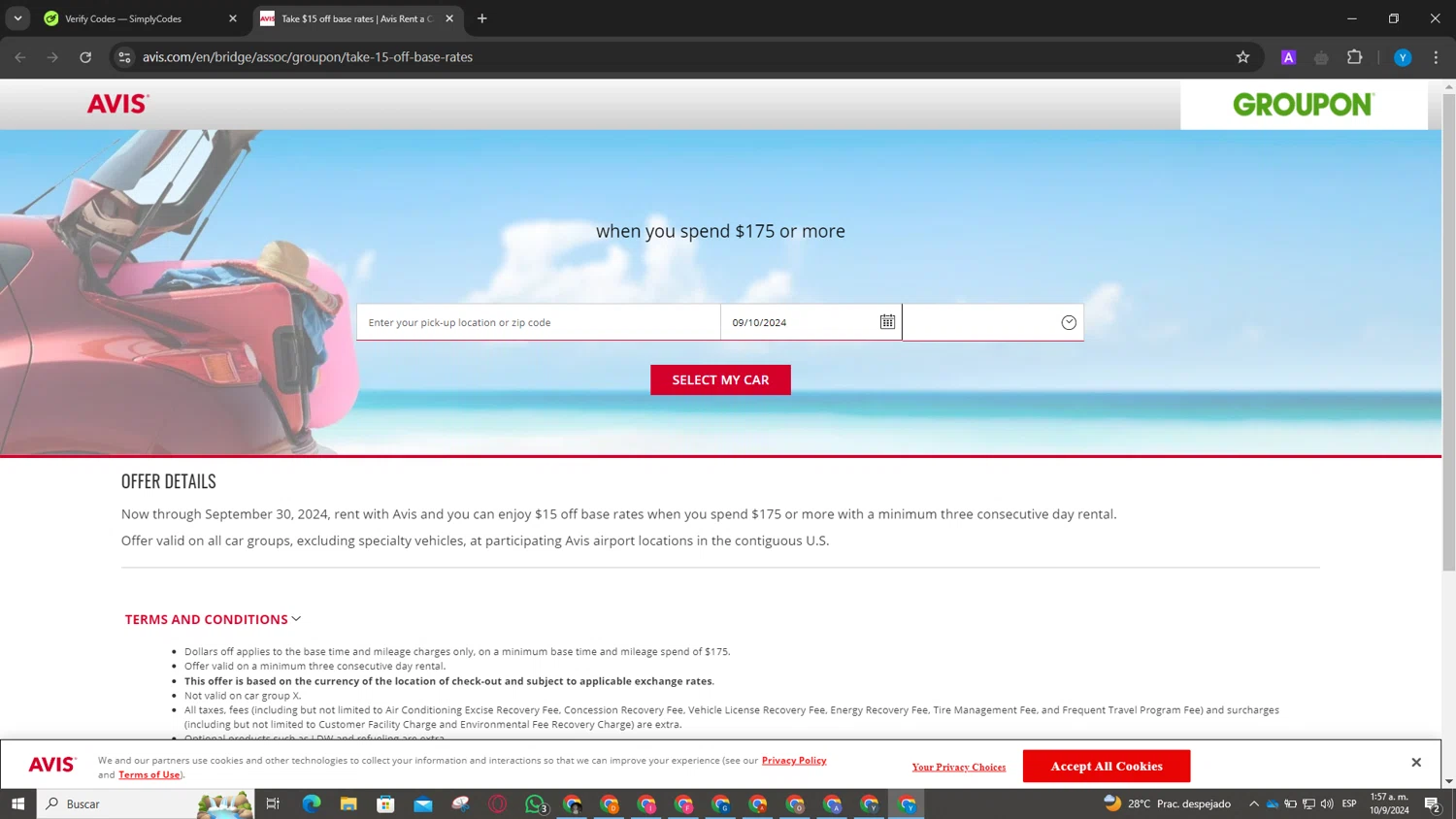Image resolution: width=1456 pixels, height=819 pixels.
Task: View site information icon in address bar
Action: (124, 57)
